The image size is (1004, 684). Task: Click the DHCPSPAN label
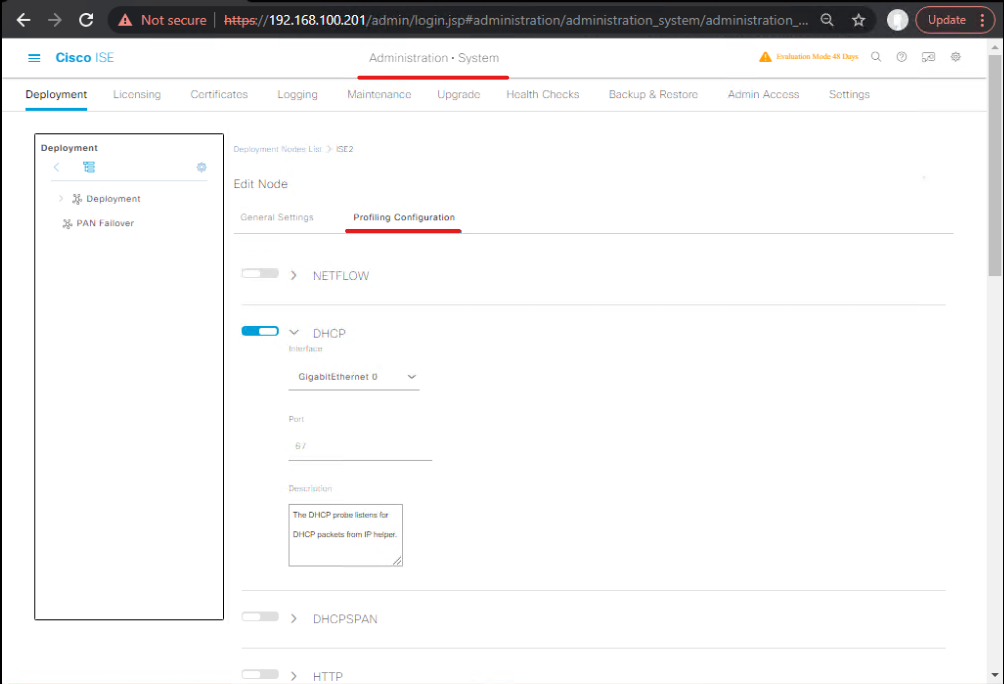coord(345,619)
